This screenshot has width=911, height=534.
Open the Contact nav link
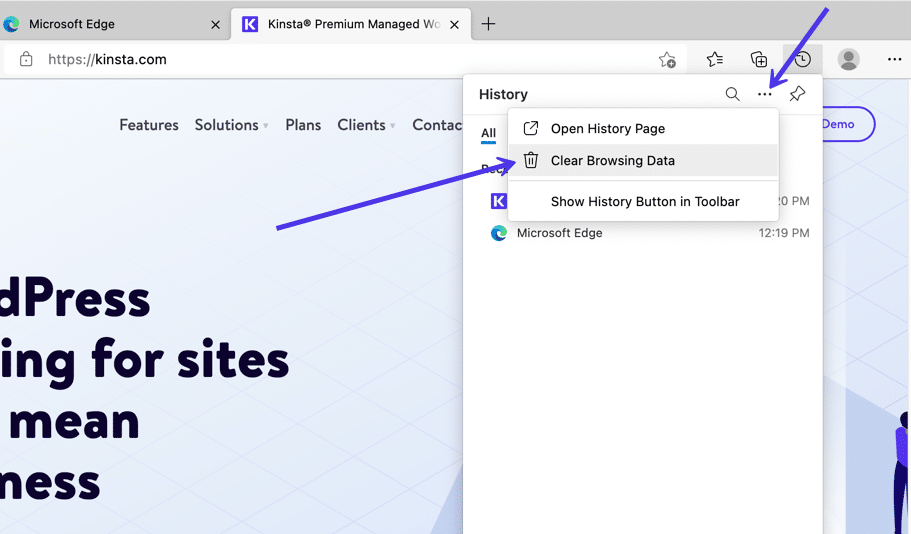[437, 125]
